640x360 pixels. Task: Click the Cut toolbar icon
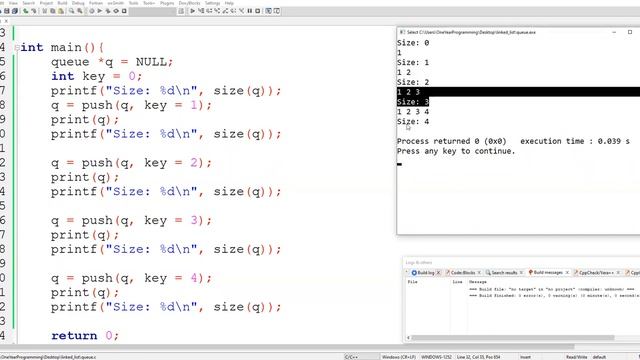44,11
